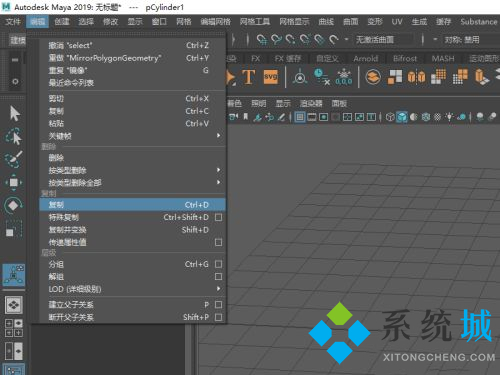This screenshot has width=500, height=375.
Task: Choose 重做 "MirrorPolygonGeometry" entry
Action: 133,58
